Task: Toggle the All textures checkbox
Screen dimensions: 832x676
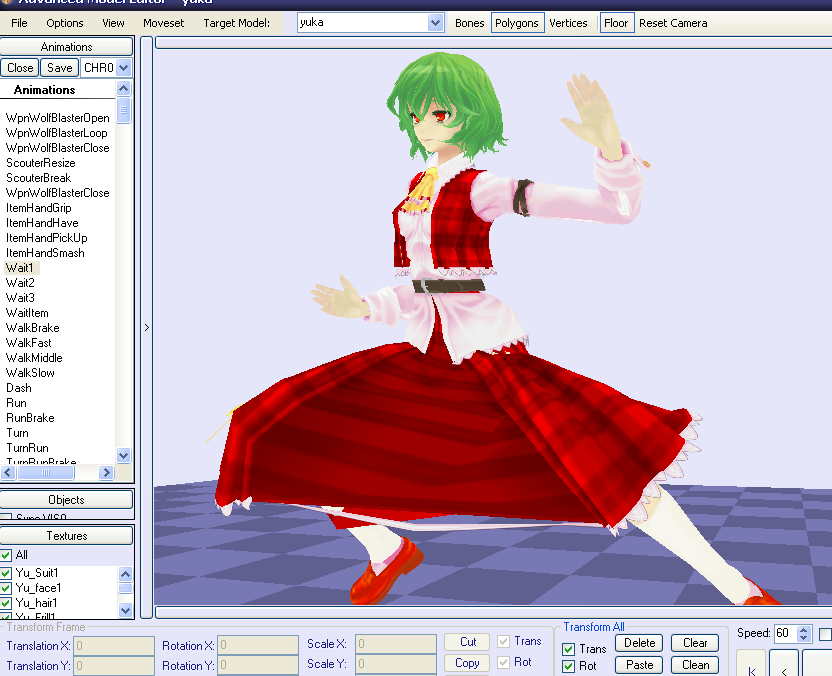Action: pyautogui.click(x=6, y=555)
